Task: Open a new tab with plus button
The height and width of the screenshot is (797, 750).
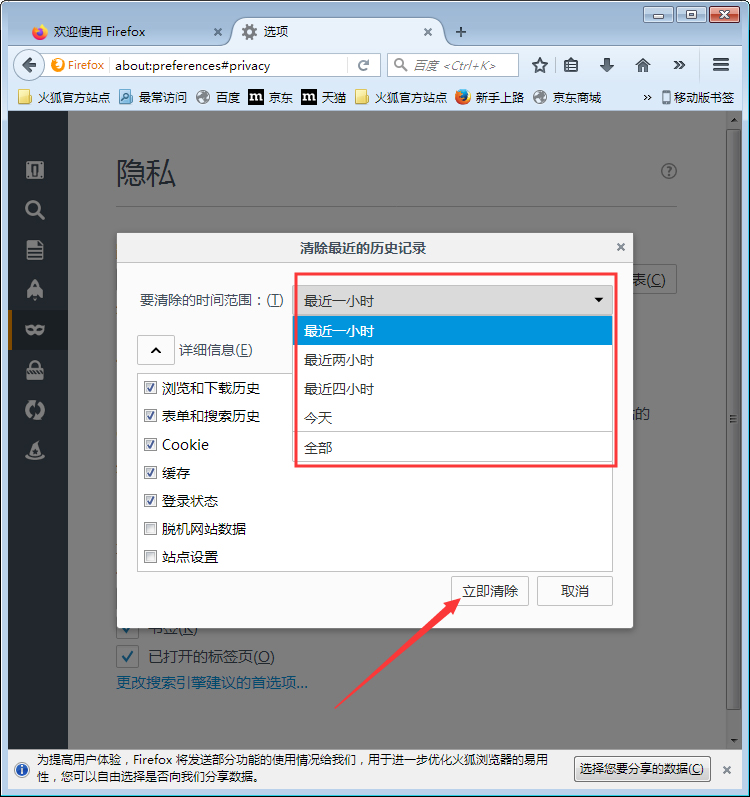Action: 461,32
